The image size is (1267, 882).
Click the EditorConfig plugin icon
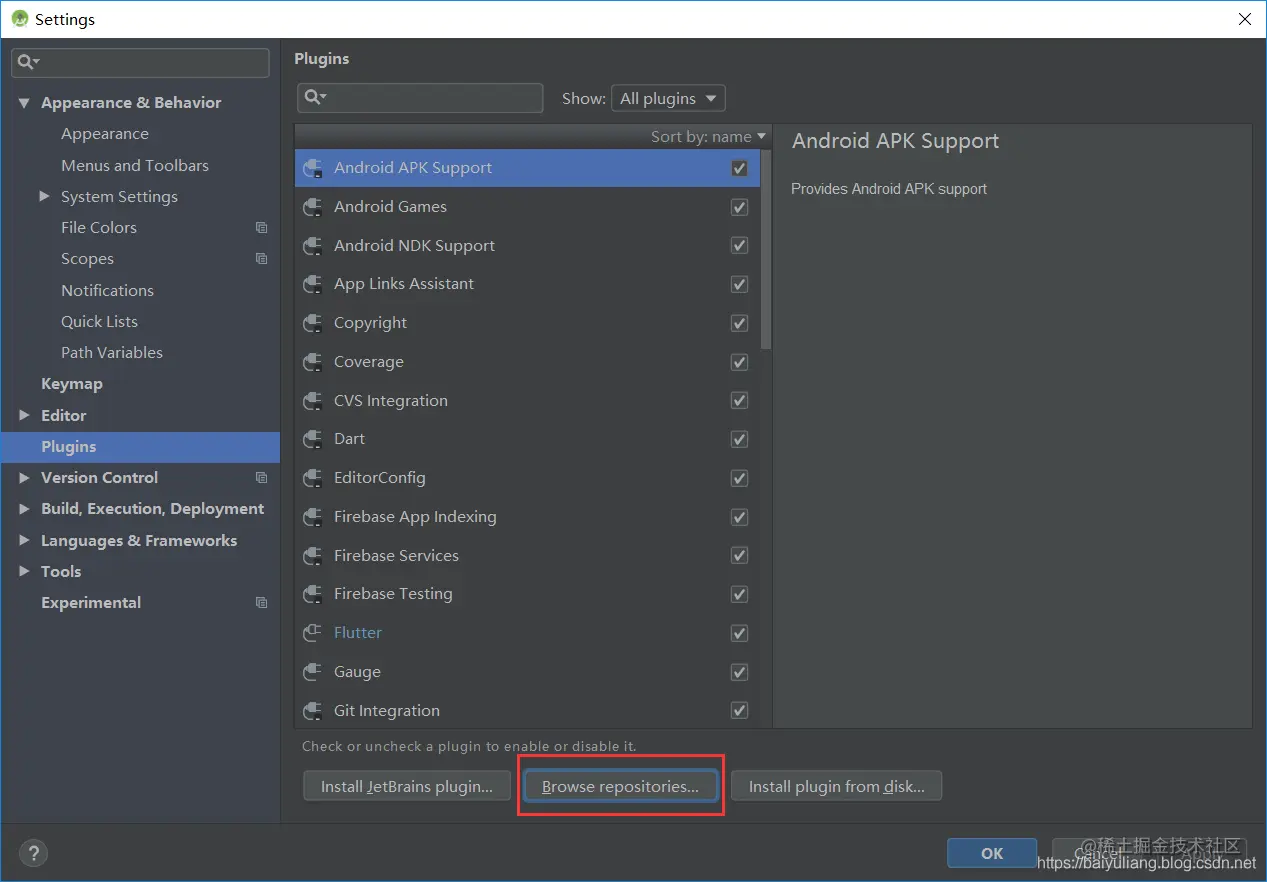point(313,478)
